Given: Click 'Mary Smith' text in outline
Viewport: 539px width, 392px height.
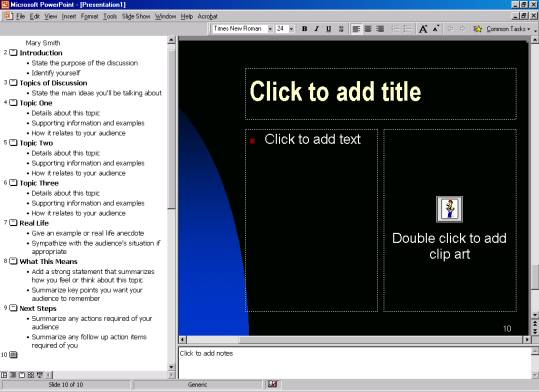Looking at the screenshot, I should coord(43,43).
